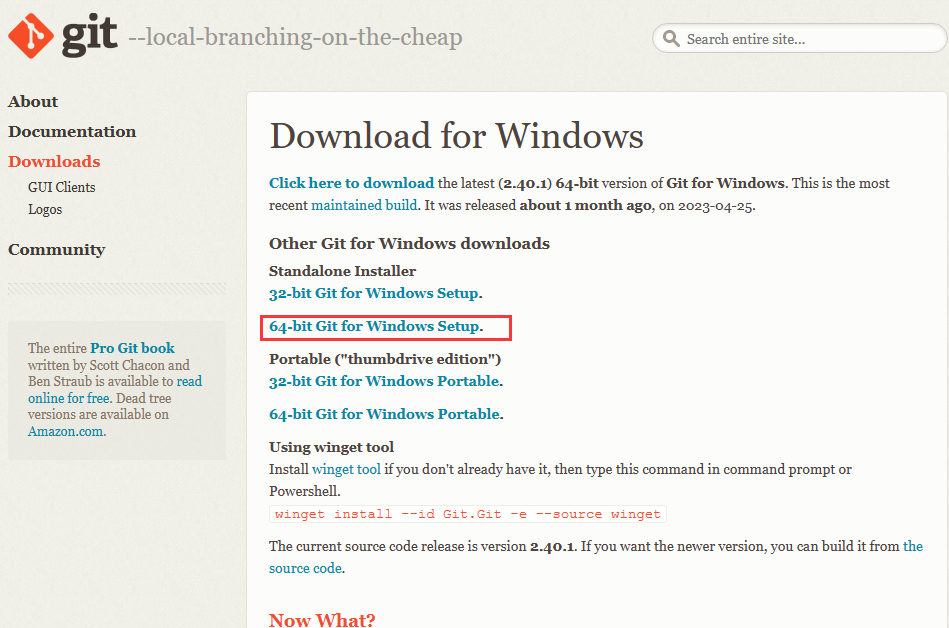Download 64-bit Git for Windows Setup

click(374, 327)
